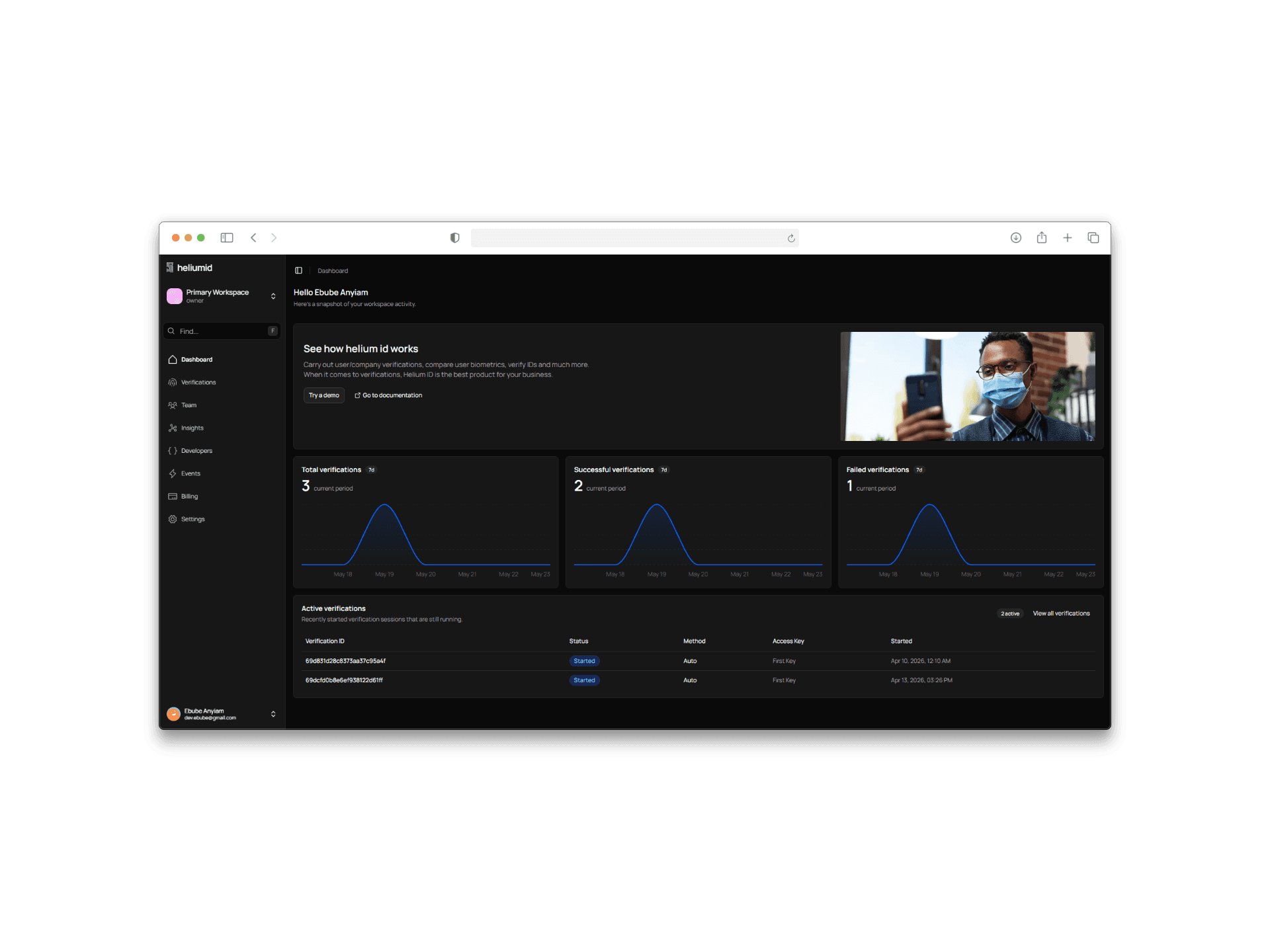Reload the page with the refresh icon
Viewport: 1270px width, 952px height.
coord(791,238)
